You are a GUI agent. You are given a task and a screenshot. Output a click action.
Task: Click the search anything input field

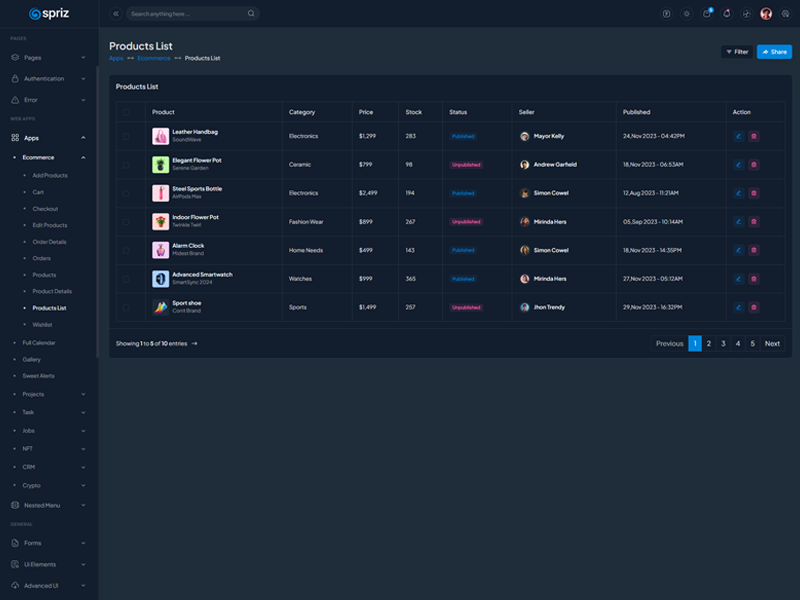coord(187,14)
